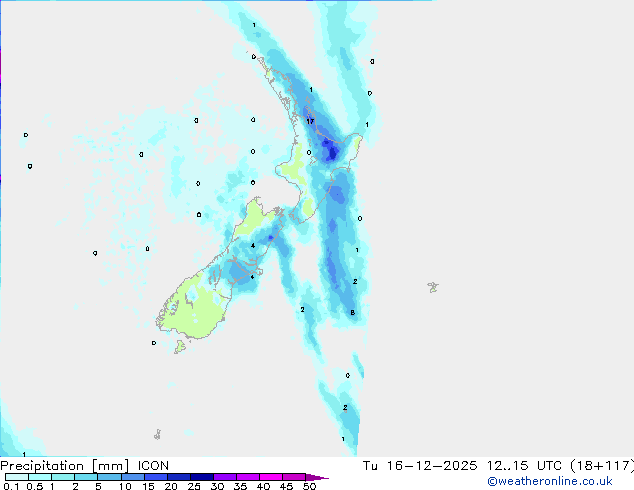This screenshot has width=634, height=490.
Task: Click the 'ICON' model name label
Action: click(x=153, y=466)
